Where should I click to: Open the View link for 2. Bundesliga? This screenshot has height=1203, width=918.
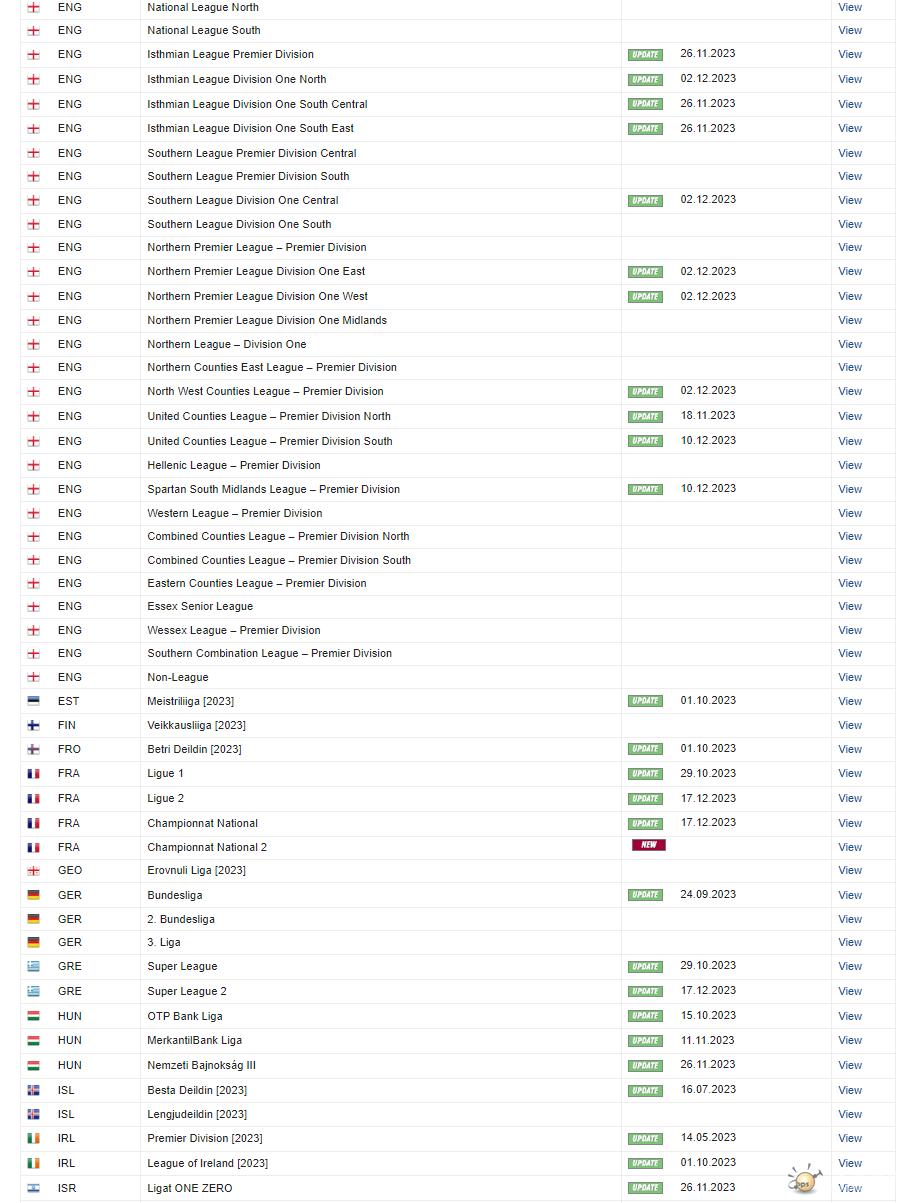[850, 919]
